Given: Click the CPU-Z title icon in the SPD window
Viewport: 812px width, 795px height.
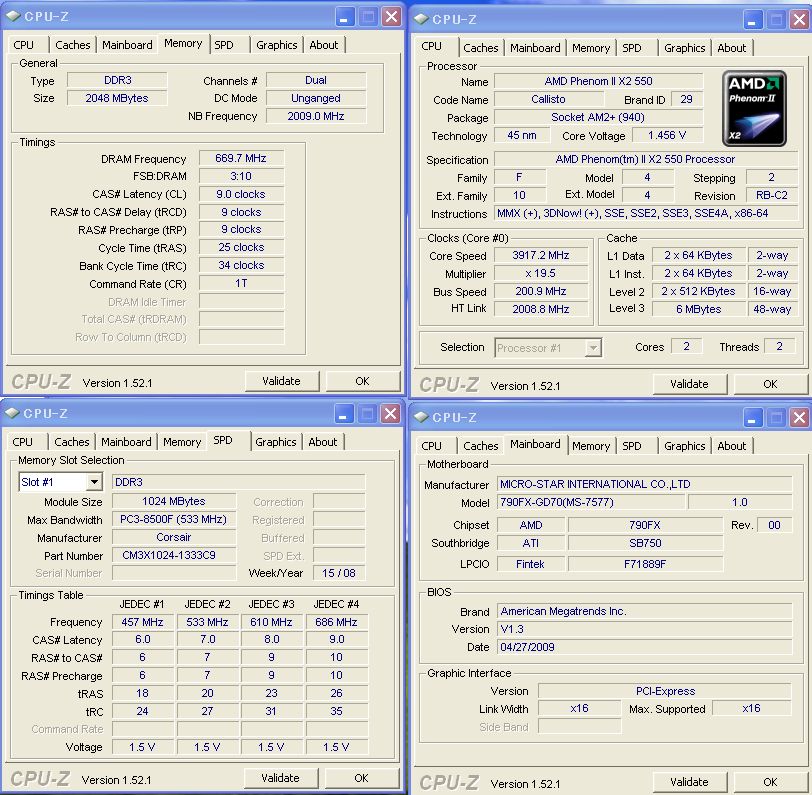Looking at the screenshot, I should coord(12,413).
